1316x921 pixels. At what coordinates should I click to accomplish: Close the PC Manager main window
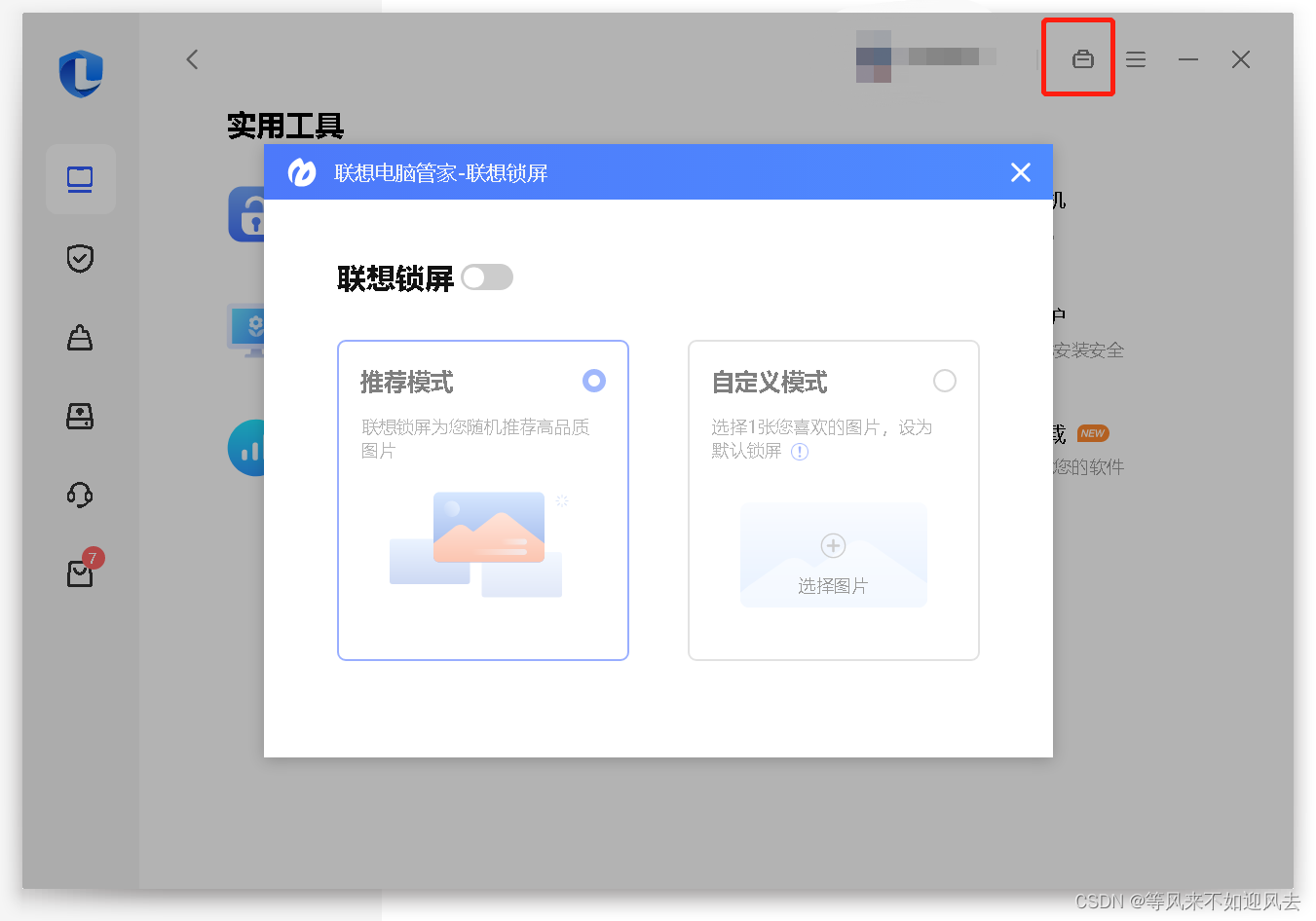1241,59
